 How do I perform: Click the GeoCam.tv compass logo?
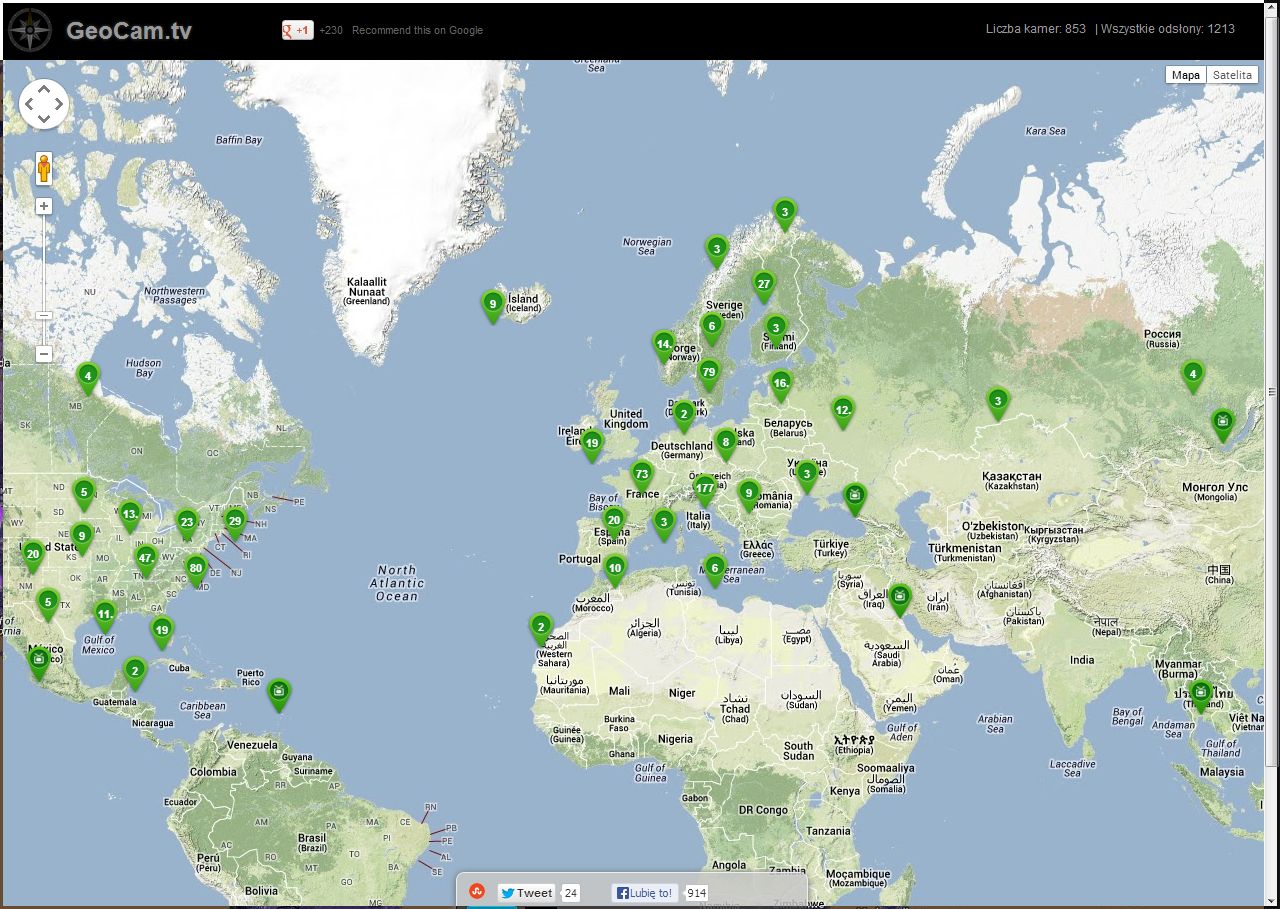(30, 30)
